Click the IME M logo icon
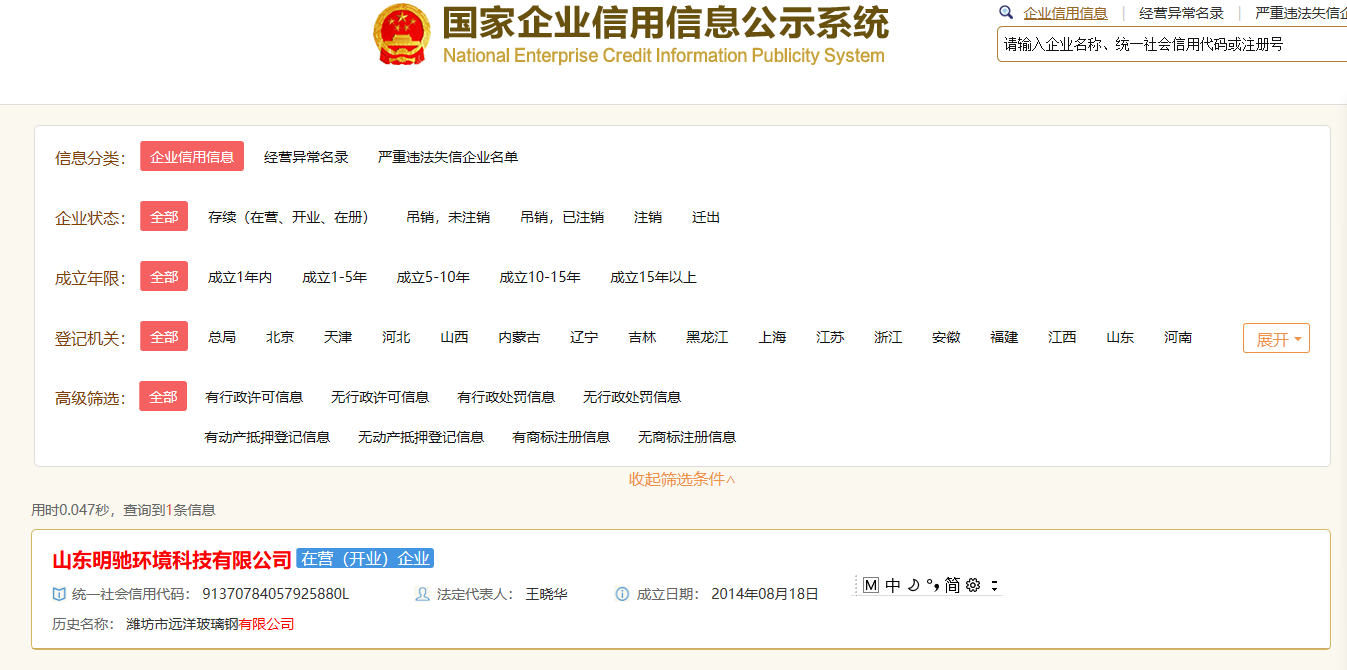 (870, 585)
